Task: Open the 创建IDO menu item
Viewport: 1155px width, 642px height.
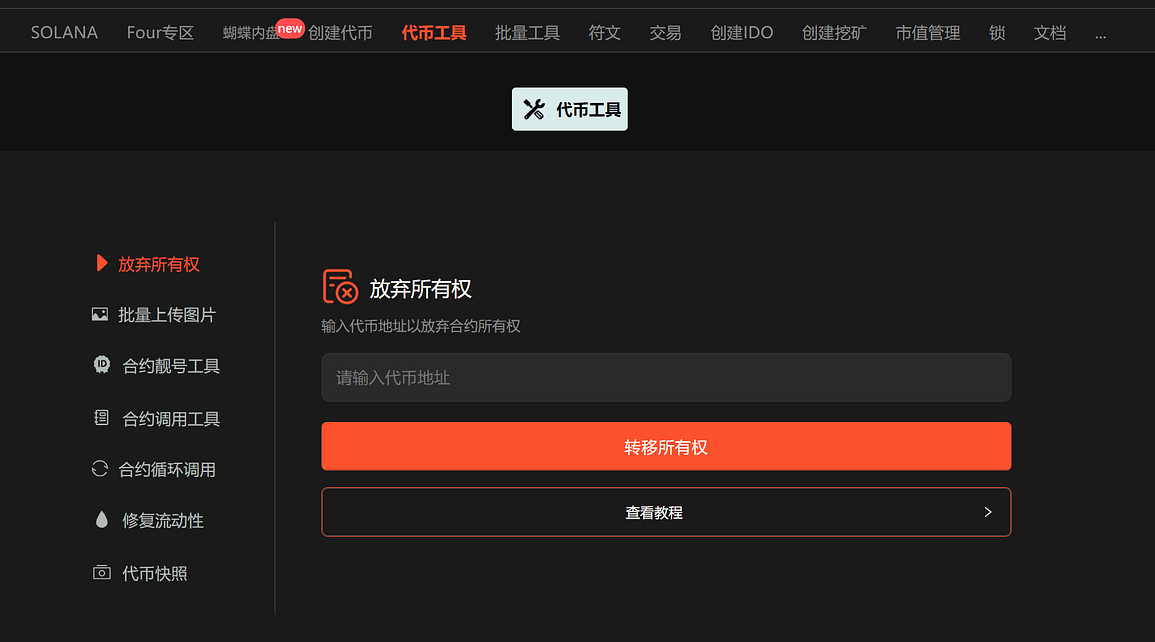Action: point(742,32)
